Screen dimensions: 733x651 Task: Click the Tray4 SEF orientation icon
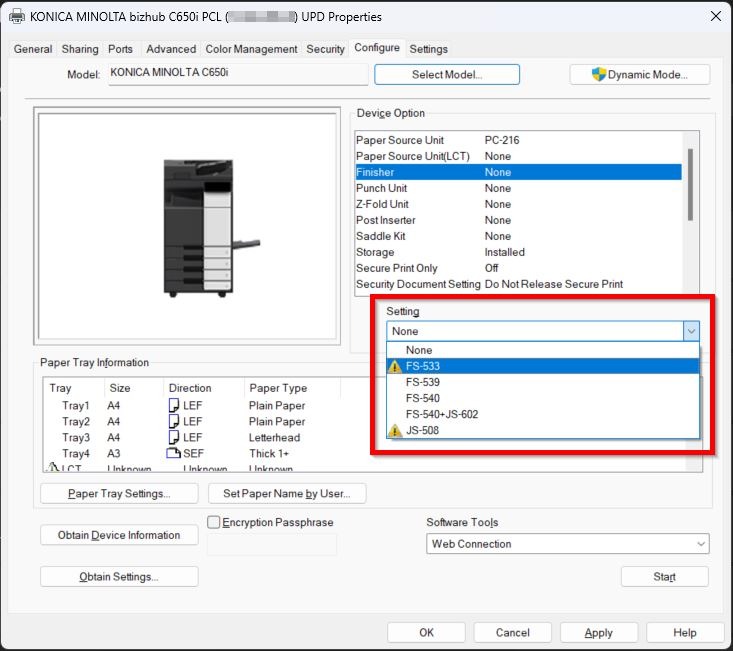pos(173,453)
